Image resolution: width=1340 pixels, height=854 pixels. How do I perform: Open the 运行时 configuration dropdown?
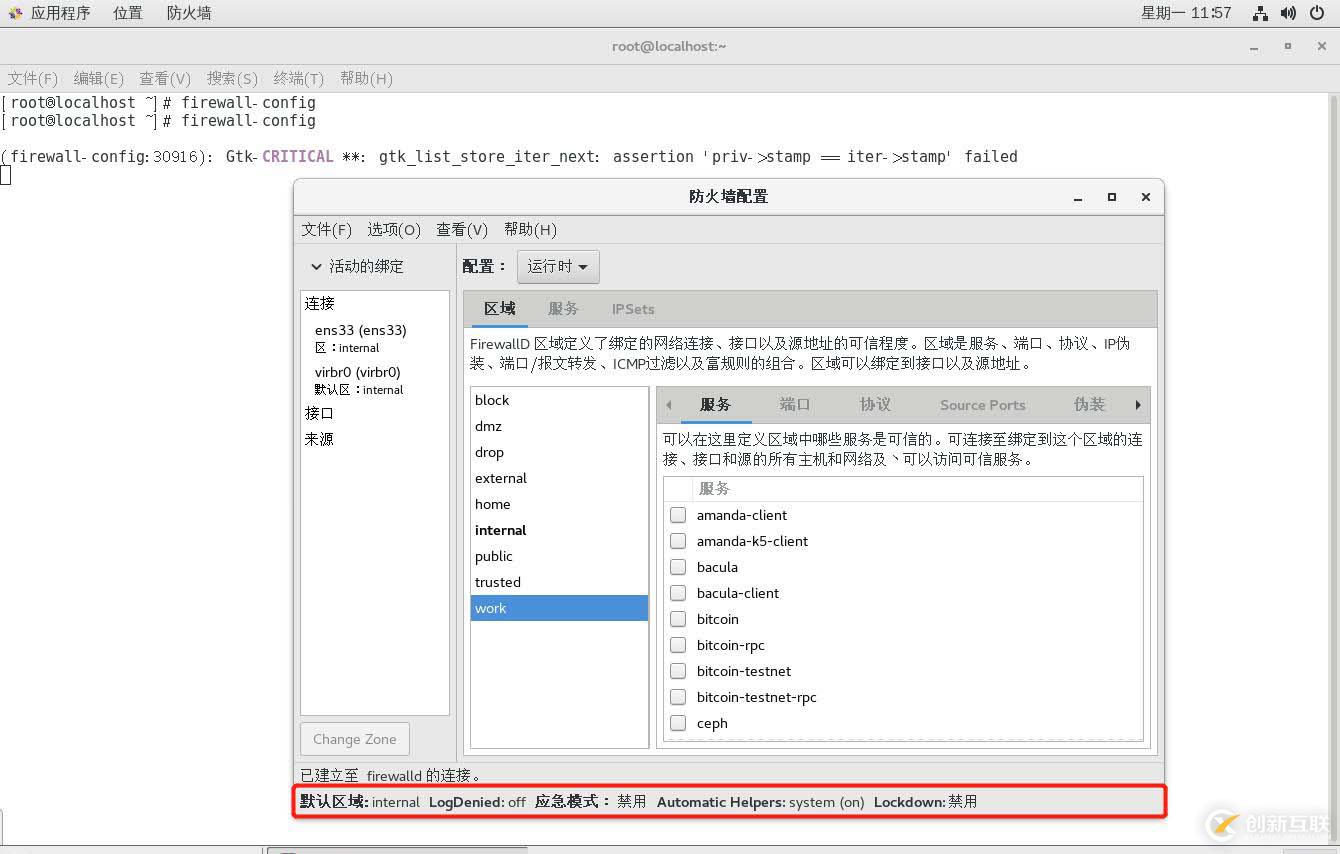558,266
